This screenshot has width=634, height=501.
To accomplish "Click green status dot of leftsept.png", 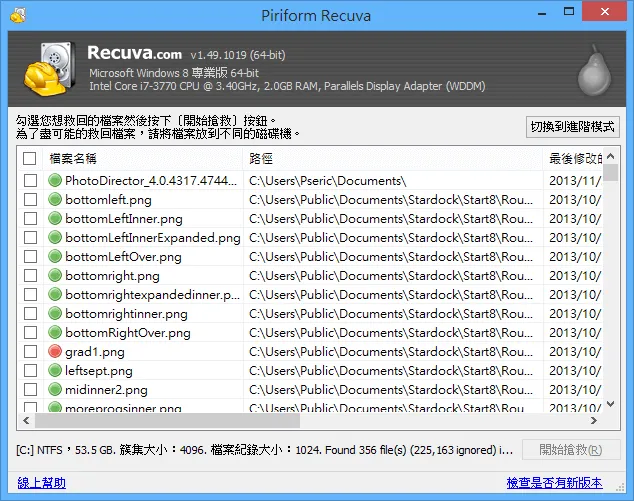I will point(55,370).
